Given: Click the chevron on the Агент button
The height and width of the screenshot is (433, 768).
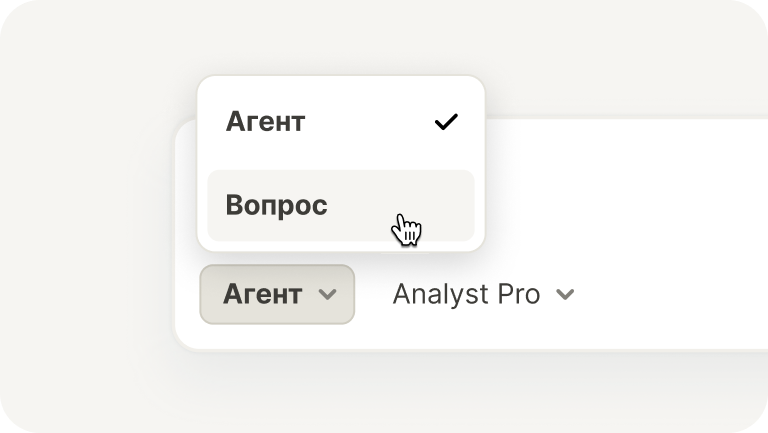Looking at the screenshot, I should click(326, 295).
